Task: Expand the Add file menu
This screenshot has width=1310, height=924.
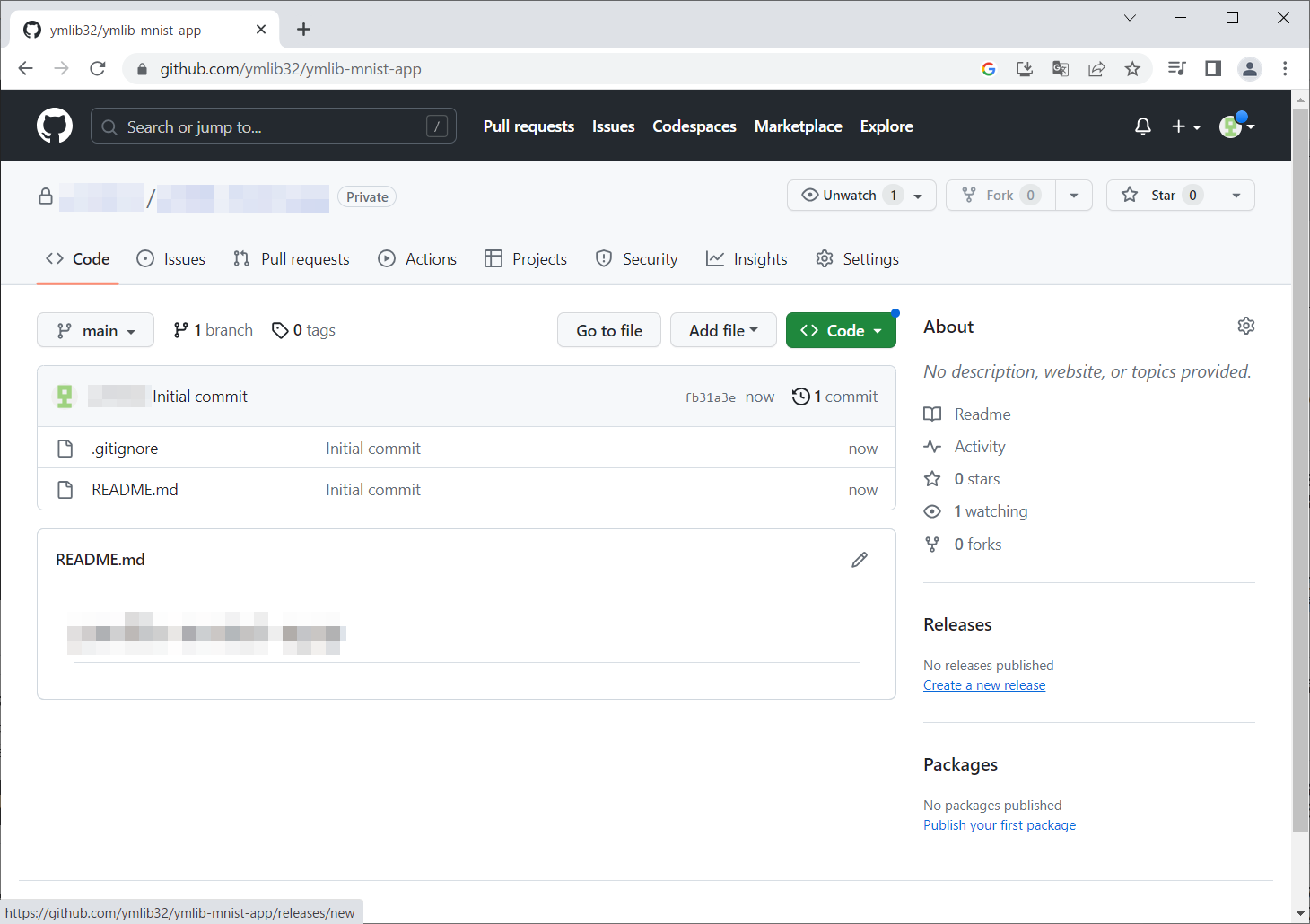Action: coord(723,330)
